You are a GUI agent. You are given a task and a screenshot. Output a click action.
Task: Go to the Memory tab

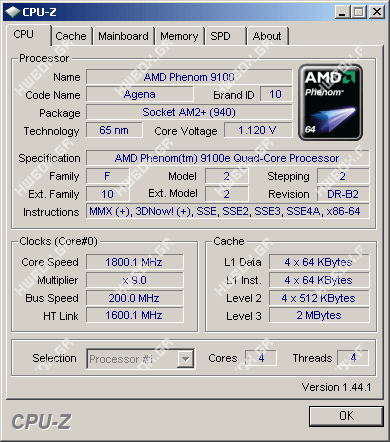click(179, 36)
